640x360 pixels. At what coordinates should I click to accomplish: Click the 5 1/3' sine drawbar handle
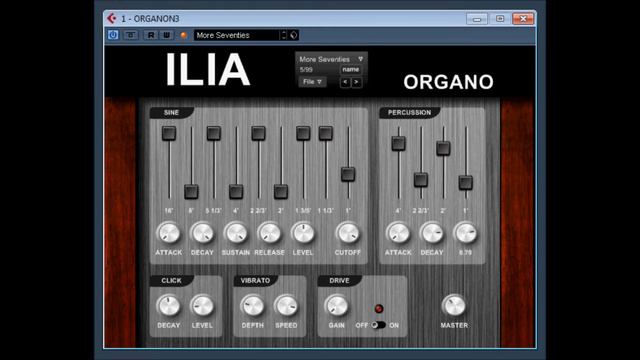coord(213,133)
